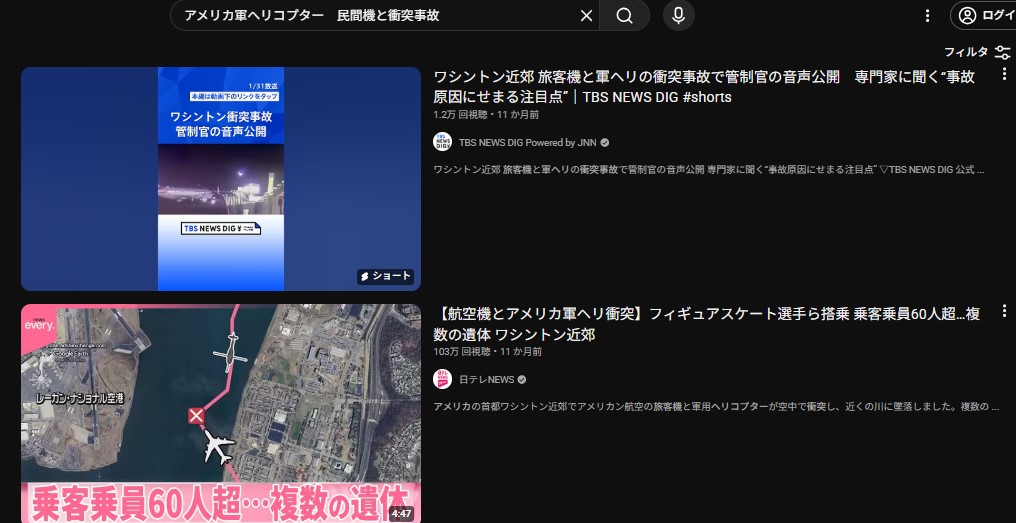Start voice search with the microphone icon
Image resolution: width=1016 pixels, height=523 pixels.
pyautogui.click(x=678, y=16)
